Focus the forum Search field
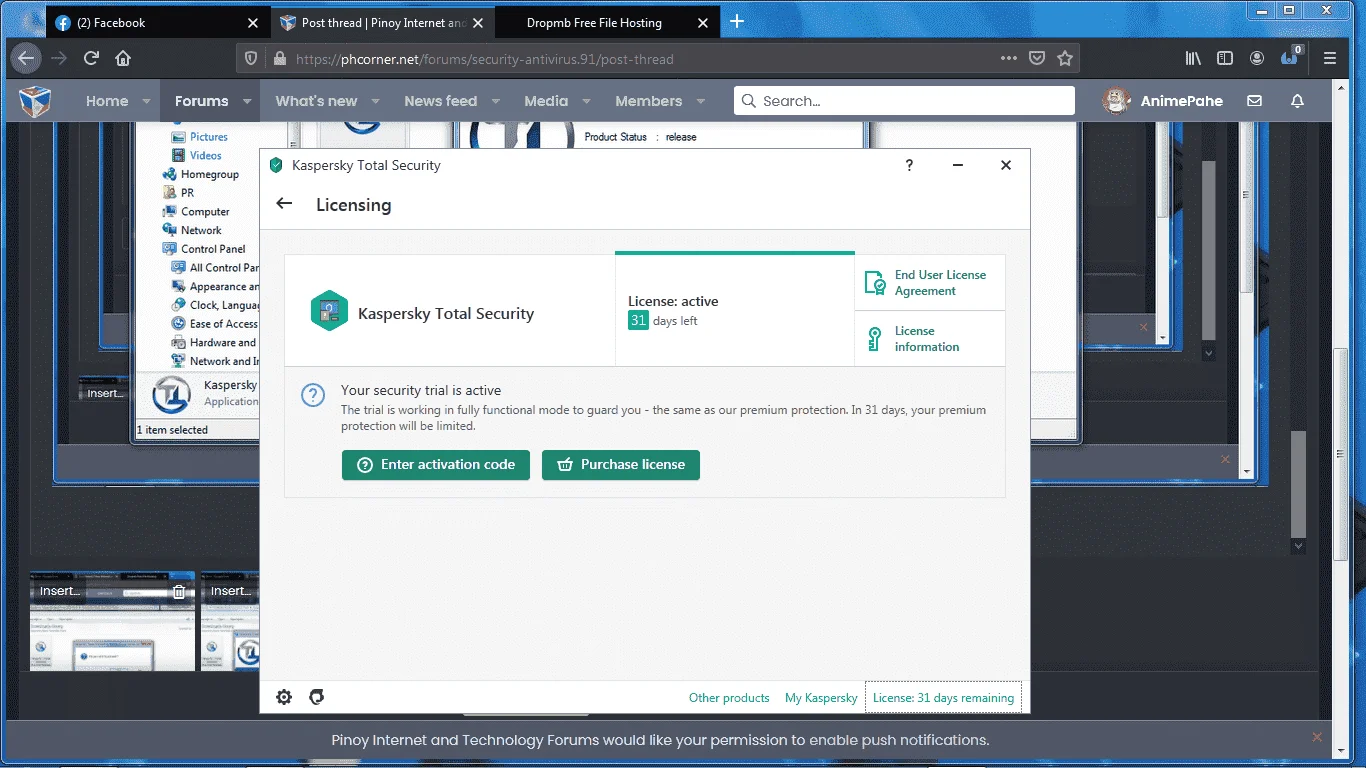The height and width of the screenshot is (768, 1366). coord(904,101)
